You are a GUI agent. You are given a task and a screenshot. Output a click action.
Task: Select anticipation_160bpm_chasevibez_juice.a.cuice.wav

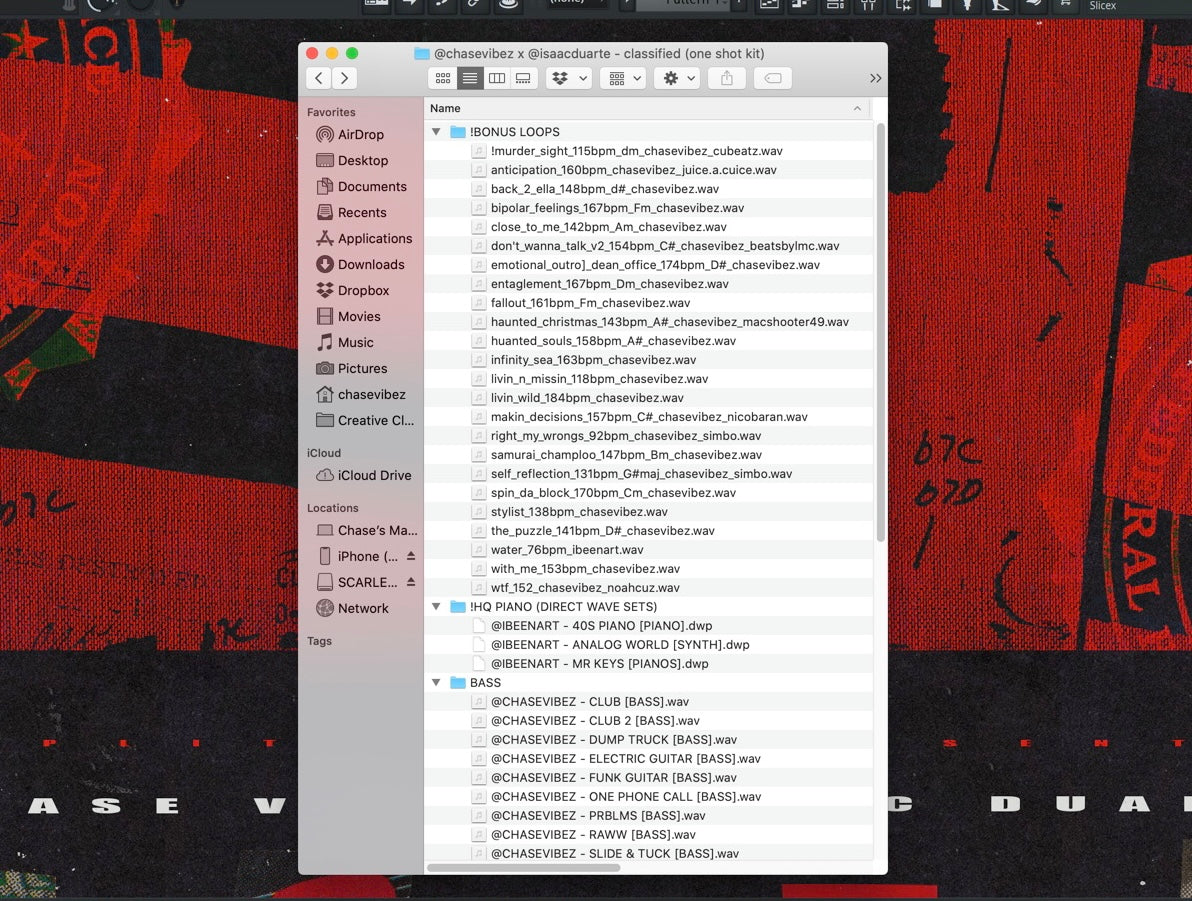point(648,170)
